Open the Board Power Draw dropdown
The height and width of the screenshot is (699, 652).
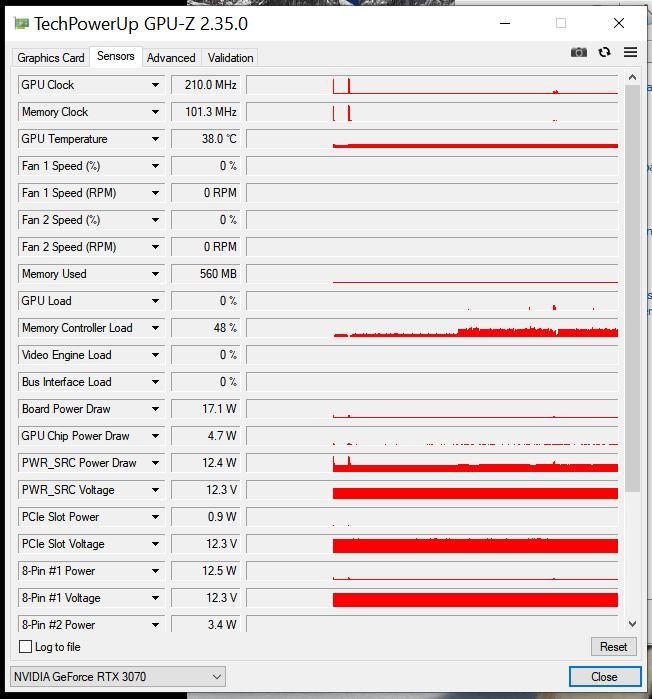[155, 409]
